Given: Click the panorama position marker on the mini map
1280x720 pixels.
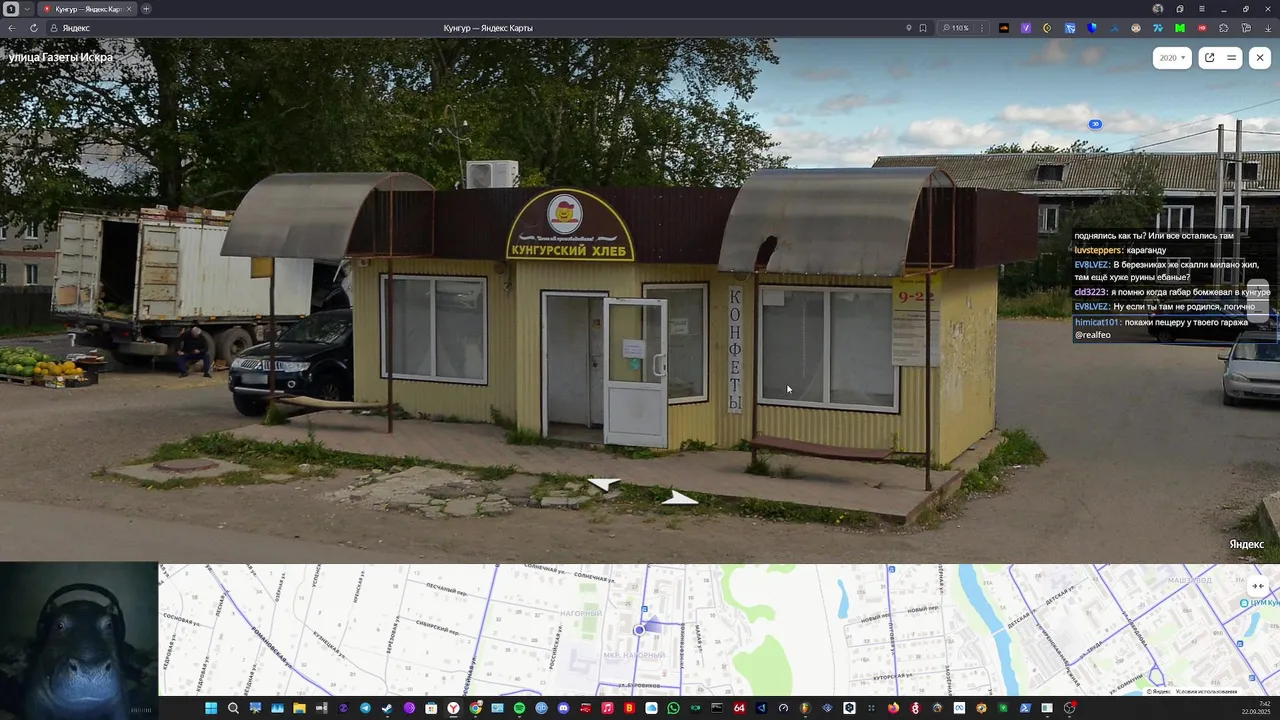Looking at the screenshot, I should click(639, 630).
